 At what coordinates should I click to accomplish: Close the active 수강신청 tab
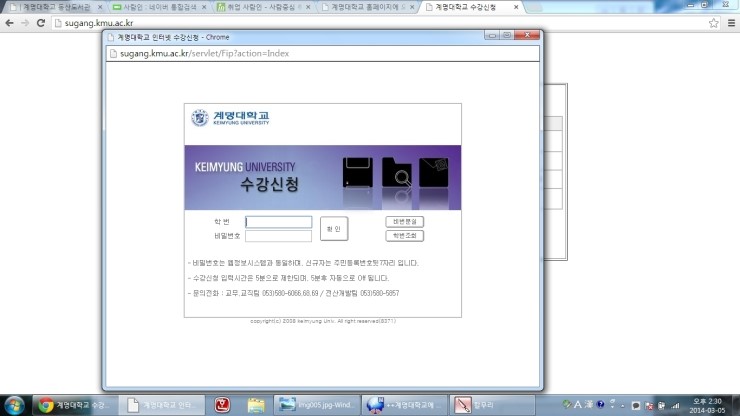tap(516, 7)
